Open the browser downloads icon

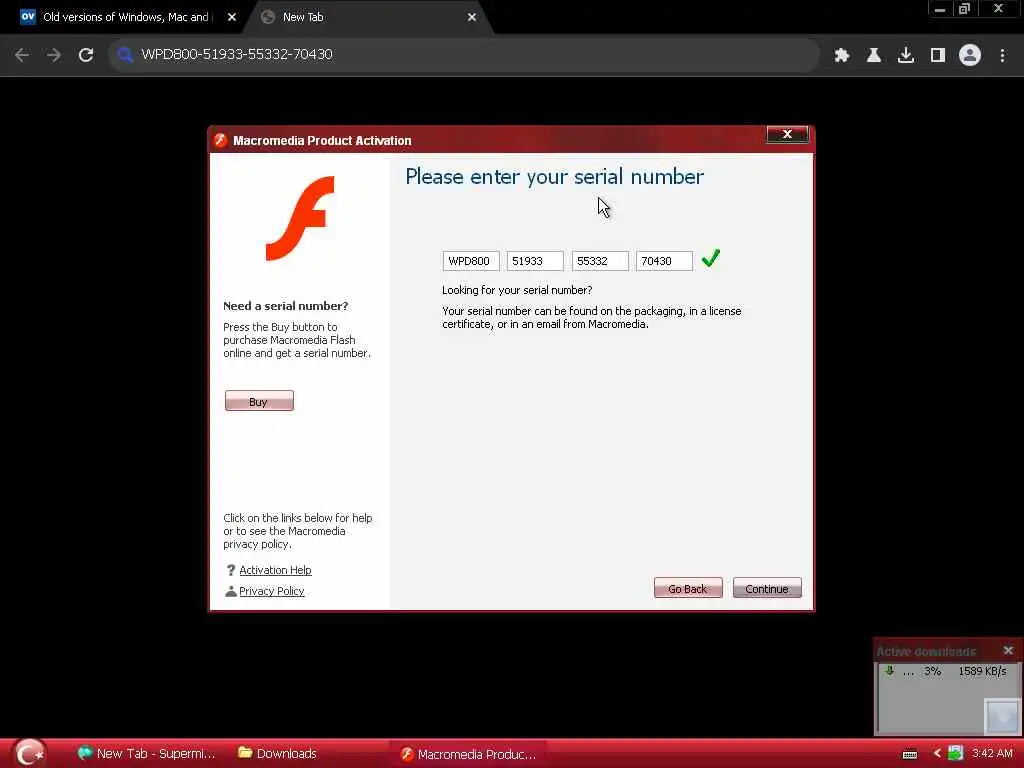[x=906, y=56]
